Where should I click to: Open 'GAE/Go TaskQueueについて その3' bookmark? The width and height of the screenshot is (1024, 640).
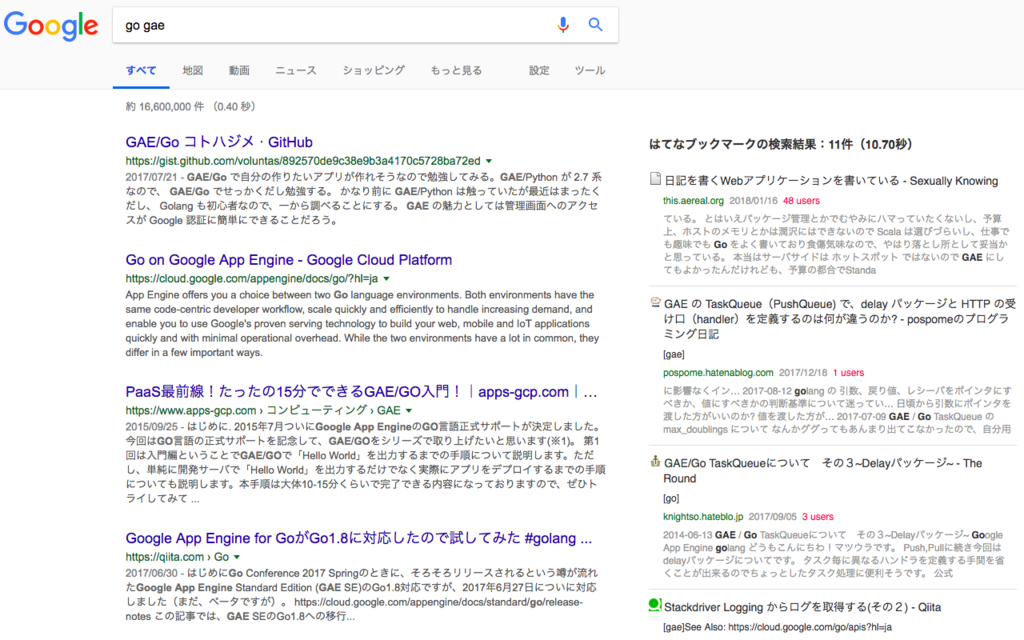(x=823, y=470)
